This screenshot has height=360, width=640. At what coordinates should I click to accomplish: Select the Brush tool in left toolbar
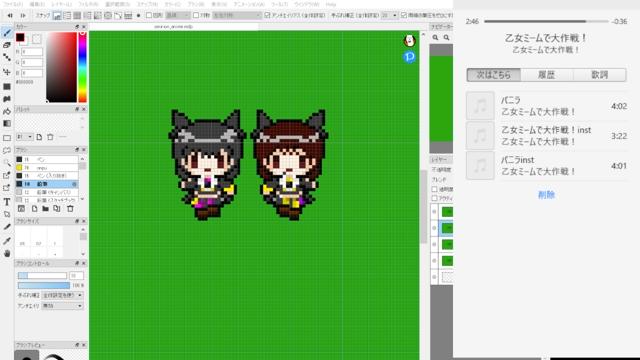pyautogui.click(x=7, y=32)
